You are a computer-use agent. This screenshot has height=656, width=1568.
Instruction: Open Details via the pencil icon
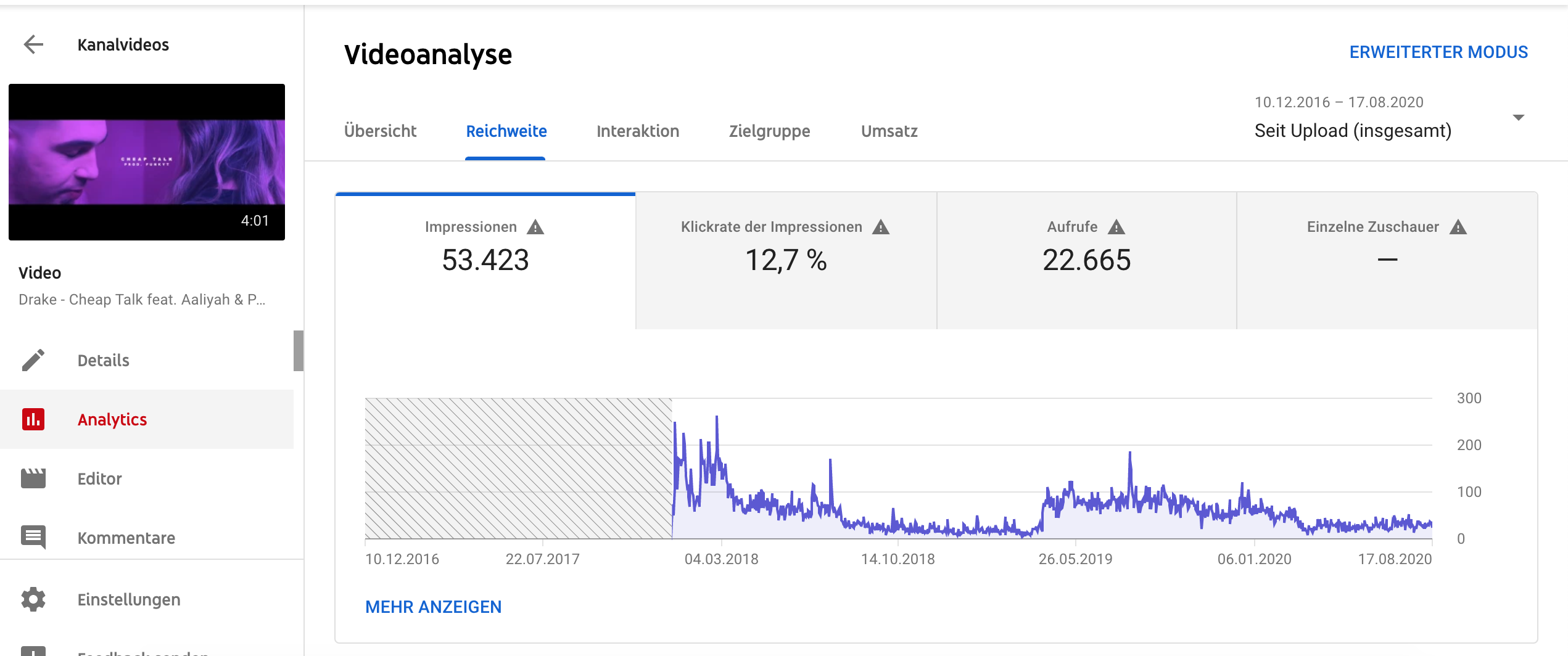[33, 360]
